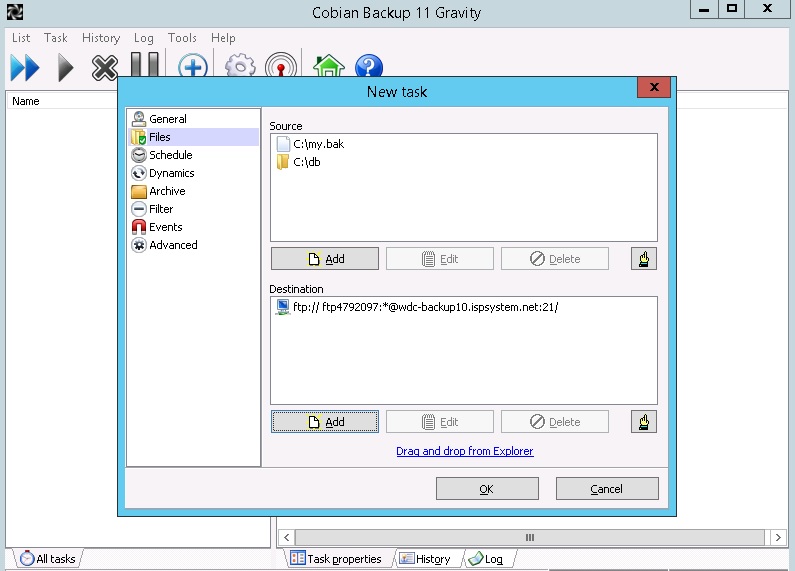Viewport: 795px width, 571px height.
Task: Open options via the gear icon
Action: click(x=240, y=65)
